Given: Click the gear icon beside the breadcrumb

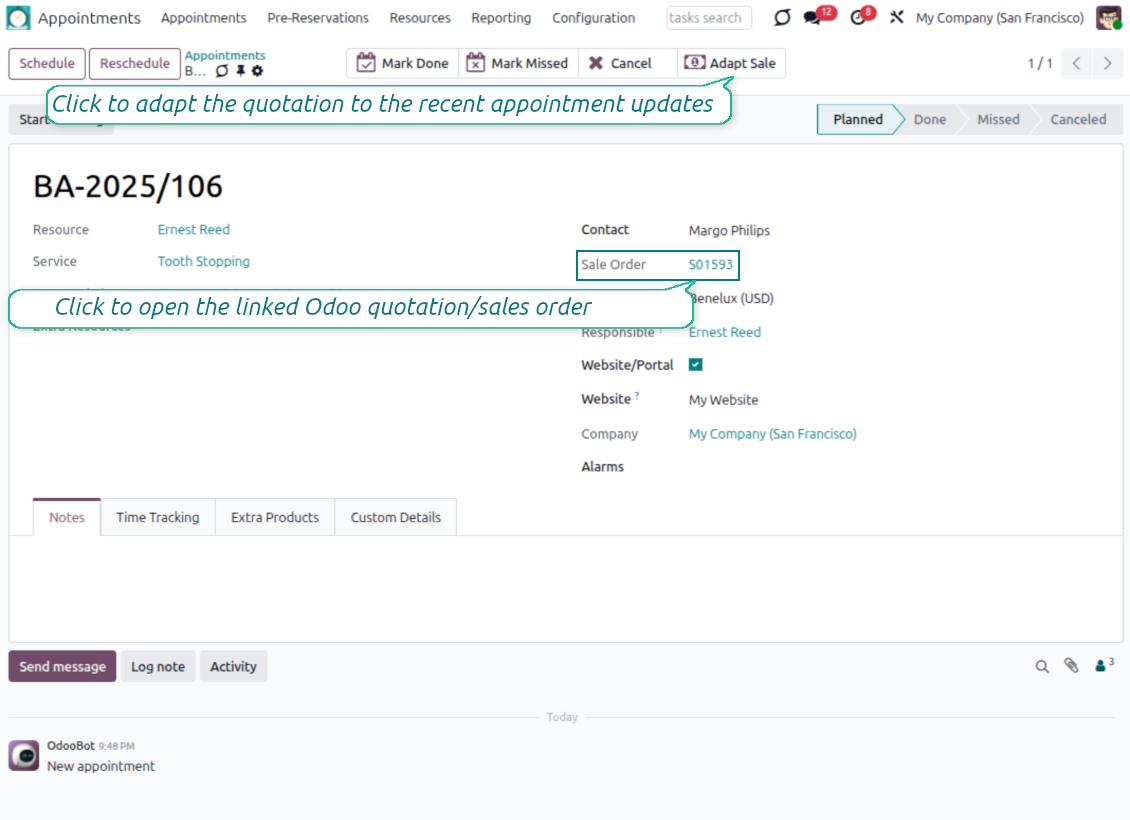Looking at the screenshot, I should pos(257,71).
